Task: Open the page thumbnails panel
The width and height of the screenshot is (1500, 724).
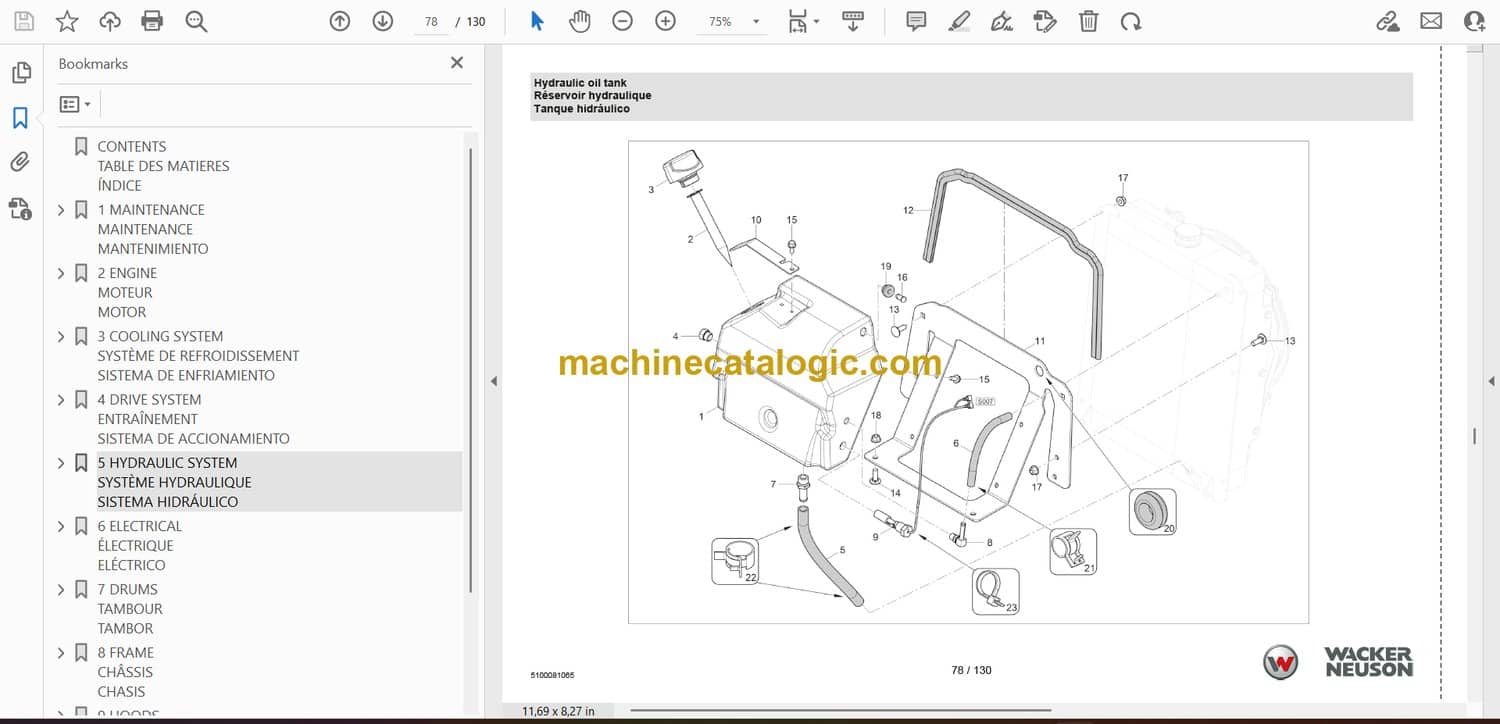Action: (20, 73)
